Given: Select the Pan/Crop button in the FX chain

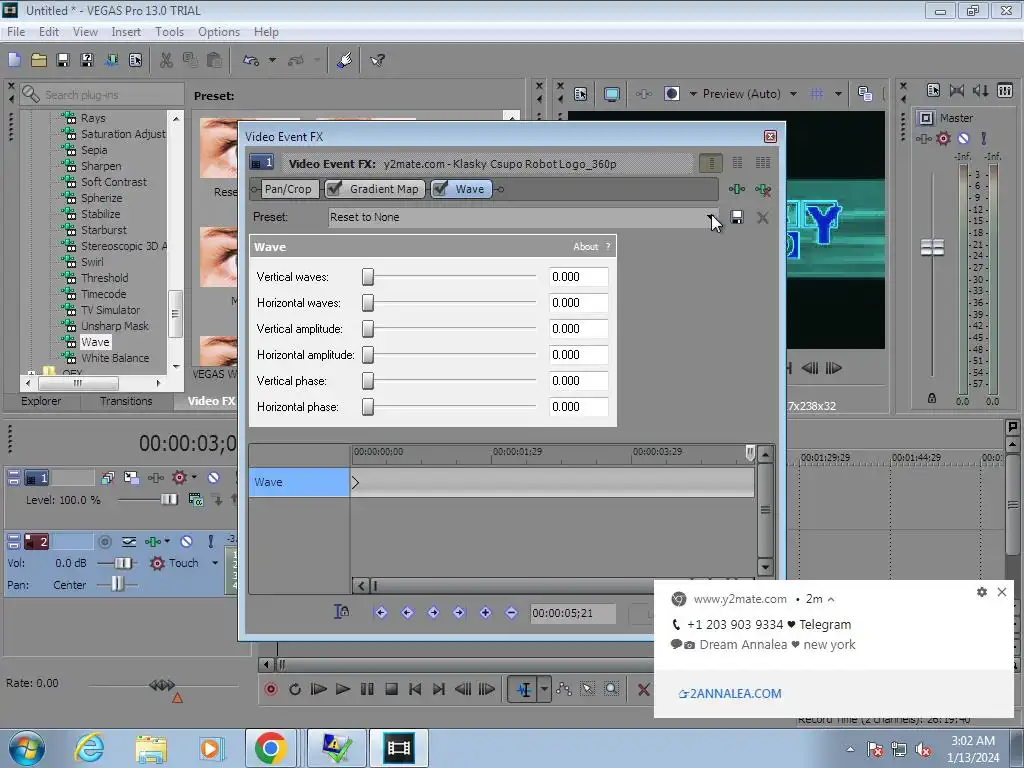Looking at the screenshot, I should click(288, 189).
